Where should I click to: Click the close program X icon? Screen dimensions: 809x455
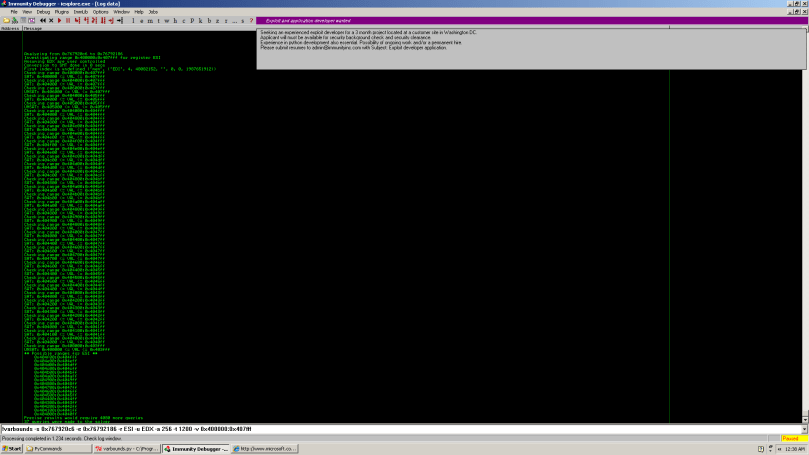49,20
